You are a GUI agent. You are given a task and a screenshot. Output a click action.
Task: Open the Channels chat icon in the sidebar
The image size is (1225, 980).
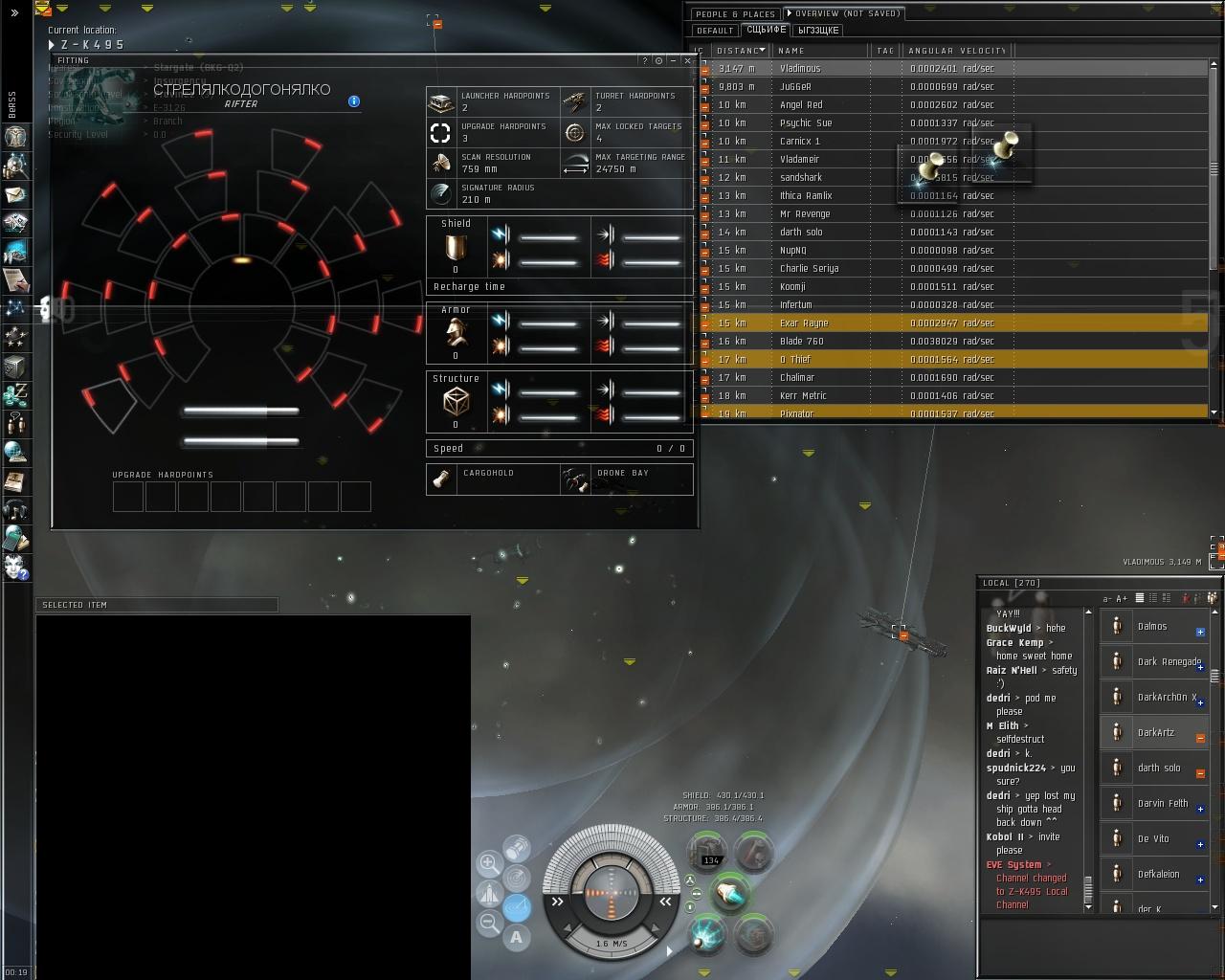click(x=14, y=423)
